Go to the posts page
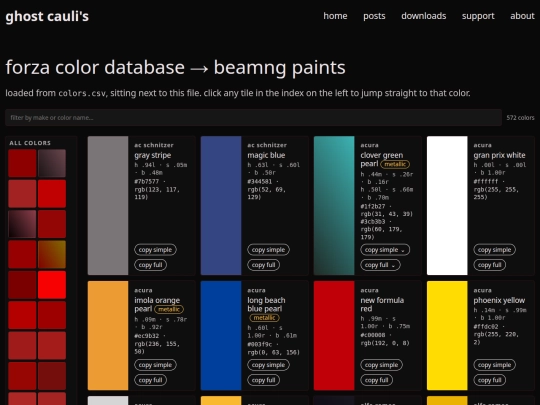The width and height of the screenshot is (540, 405). coord(374,16)
